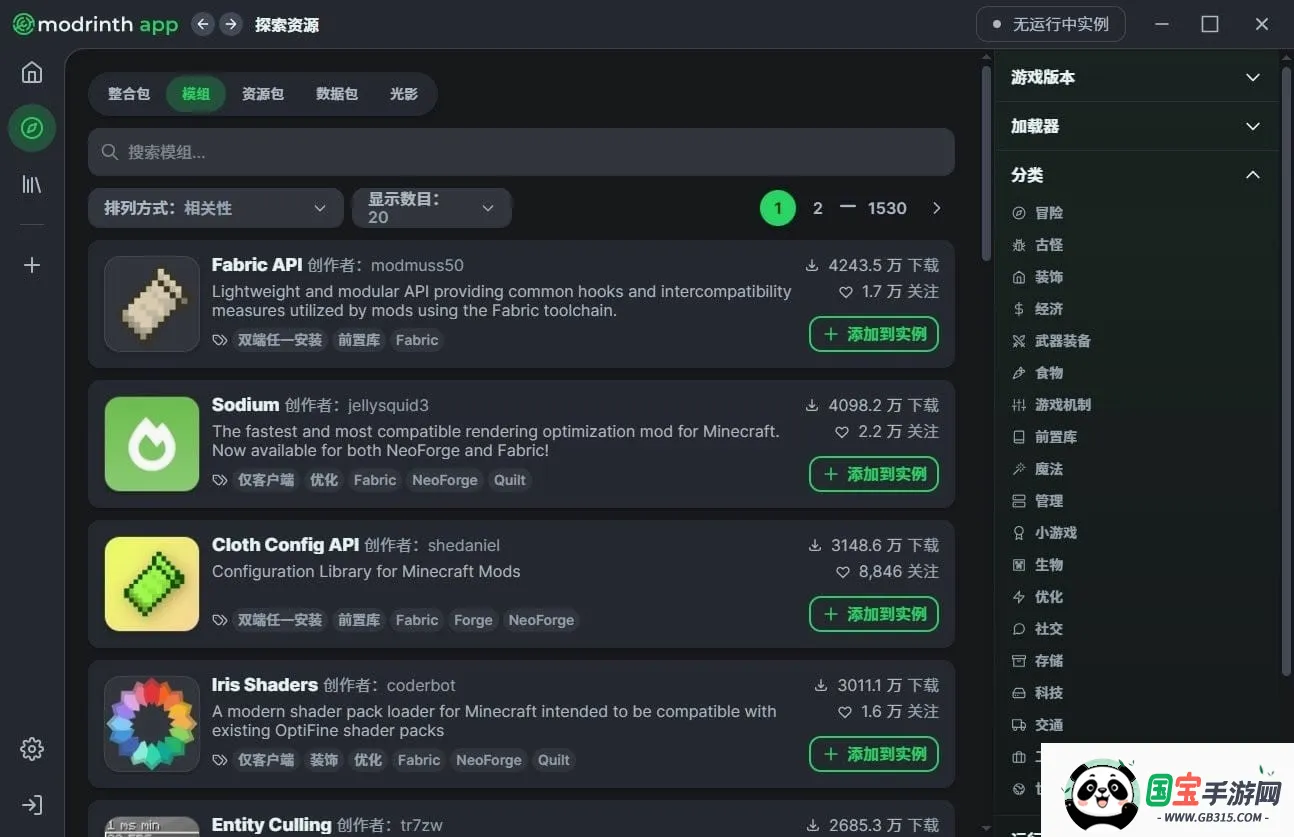This screenshot has width=1294, height=837.
Task: Switch to the 资源包 tab
Action: pos(263,94)
